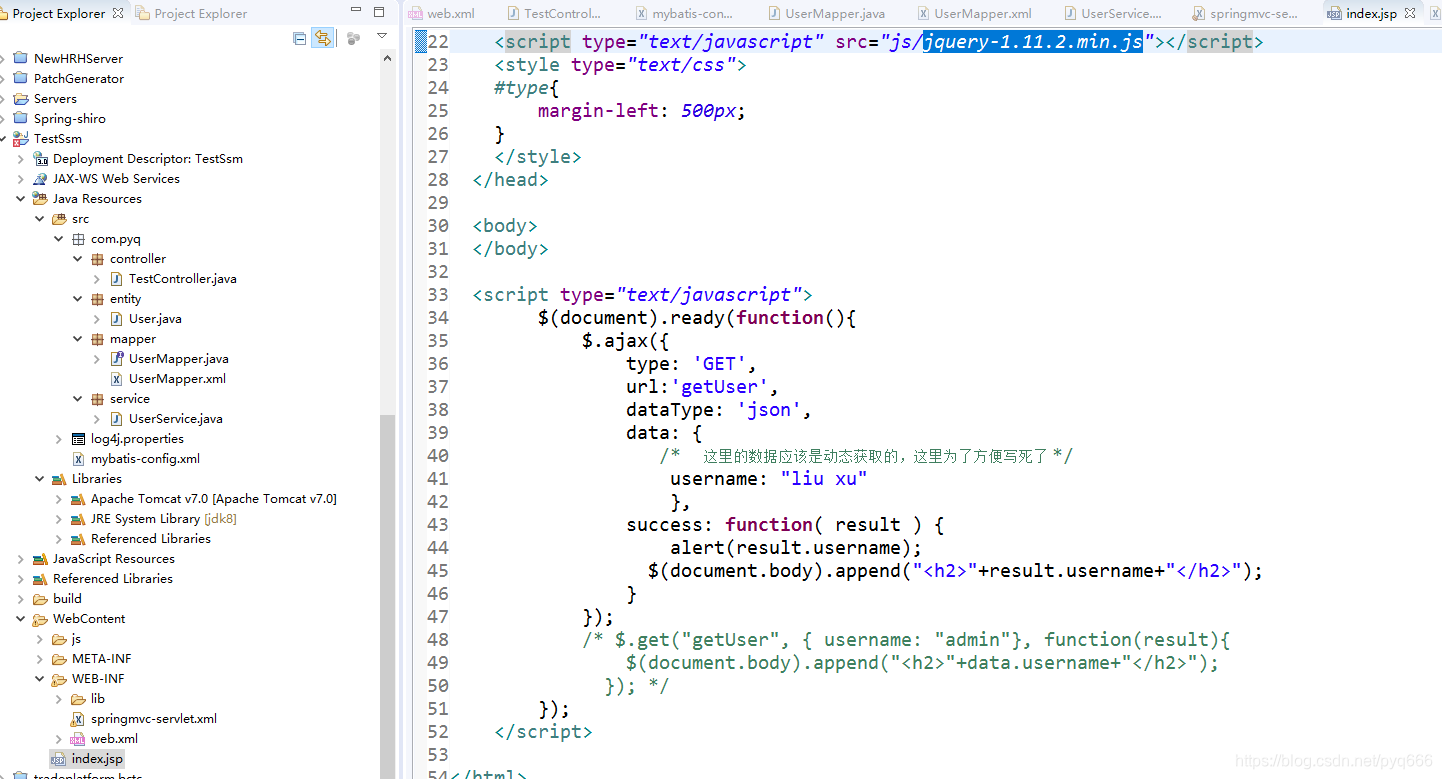Click the grayed filter spheres toolbar icon
This screenshot has width=1442, height=779.
point(353,38)
